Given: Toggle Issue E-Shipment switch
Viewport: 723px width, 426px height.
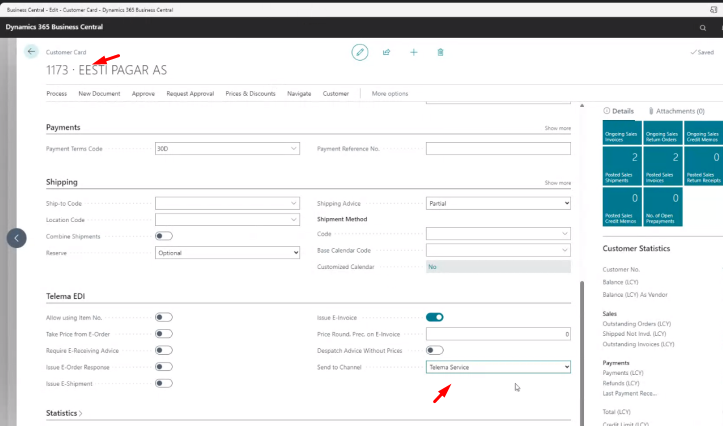Looking at the screenshot, I should tap(164, 383).
